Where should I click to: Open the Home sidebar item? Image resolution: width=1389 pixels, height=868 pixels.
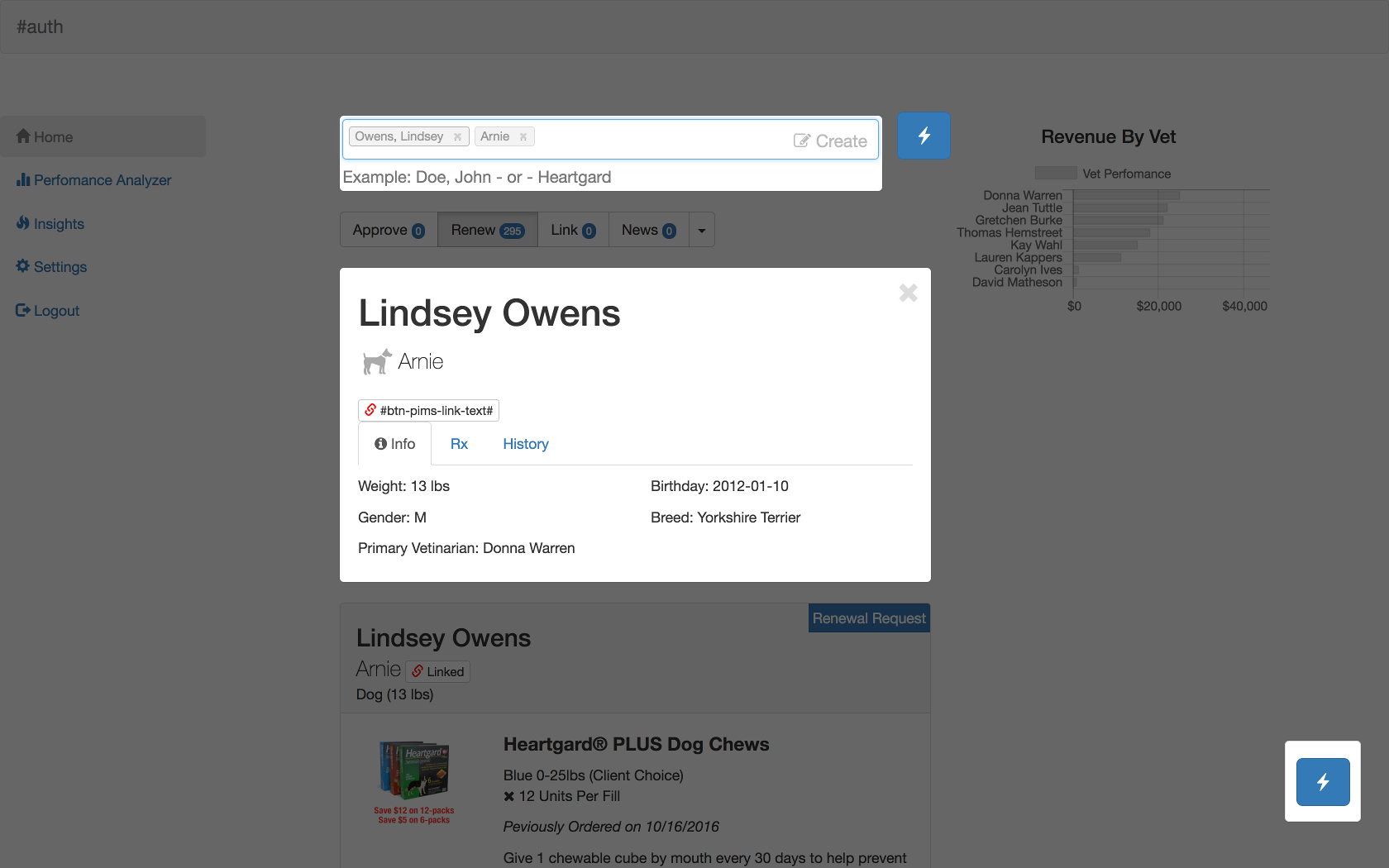[53, 137]
